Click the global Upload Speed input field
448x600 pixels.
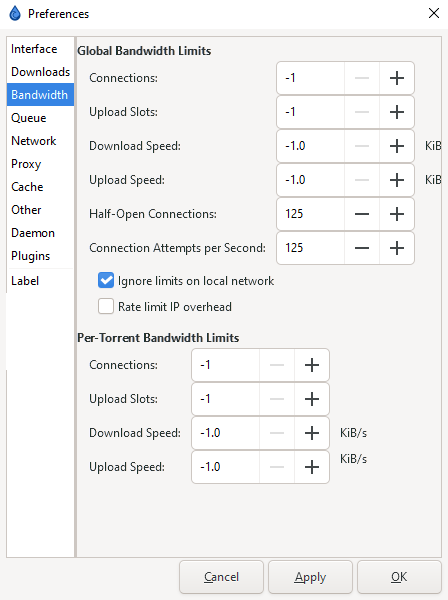click(x=310, y=180)
